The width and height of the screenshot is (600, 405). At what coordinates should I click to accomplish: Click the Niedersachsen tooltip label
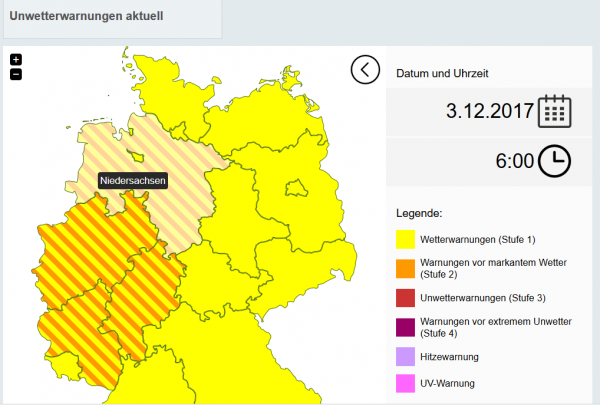tap(133, 181)
